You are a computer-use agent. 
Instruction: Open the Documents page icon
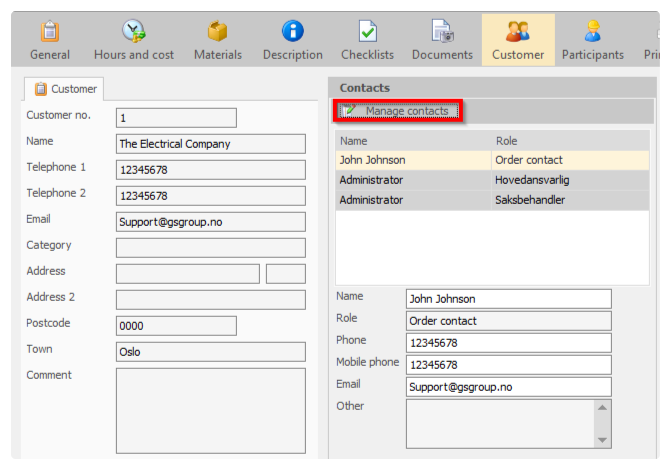(x=442, y=31)
